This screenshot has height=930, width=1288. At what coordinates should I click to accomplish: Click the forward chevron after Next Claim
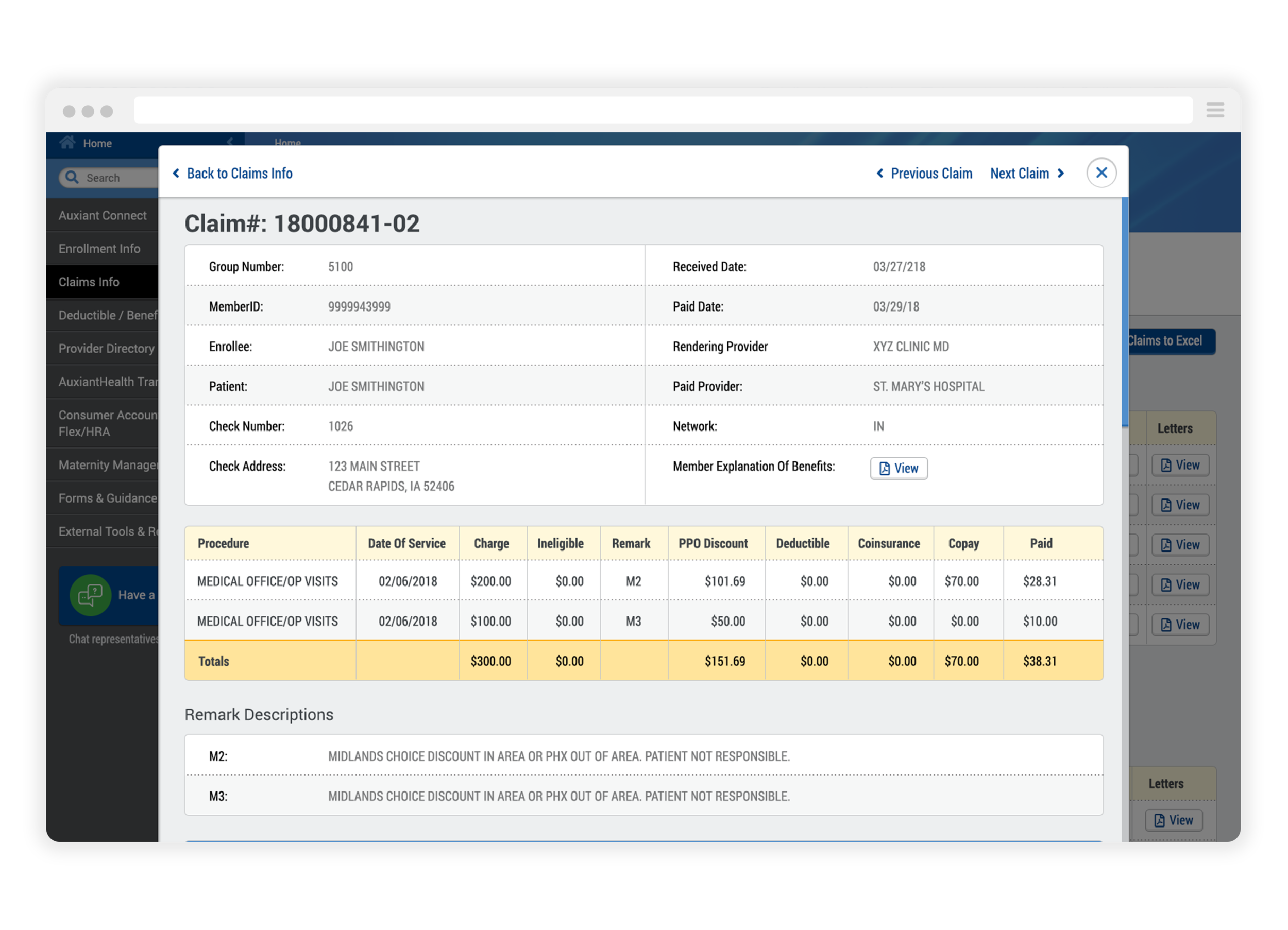click(1061, 173)
